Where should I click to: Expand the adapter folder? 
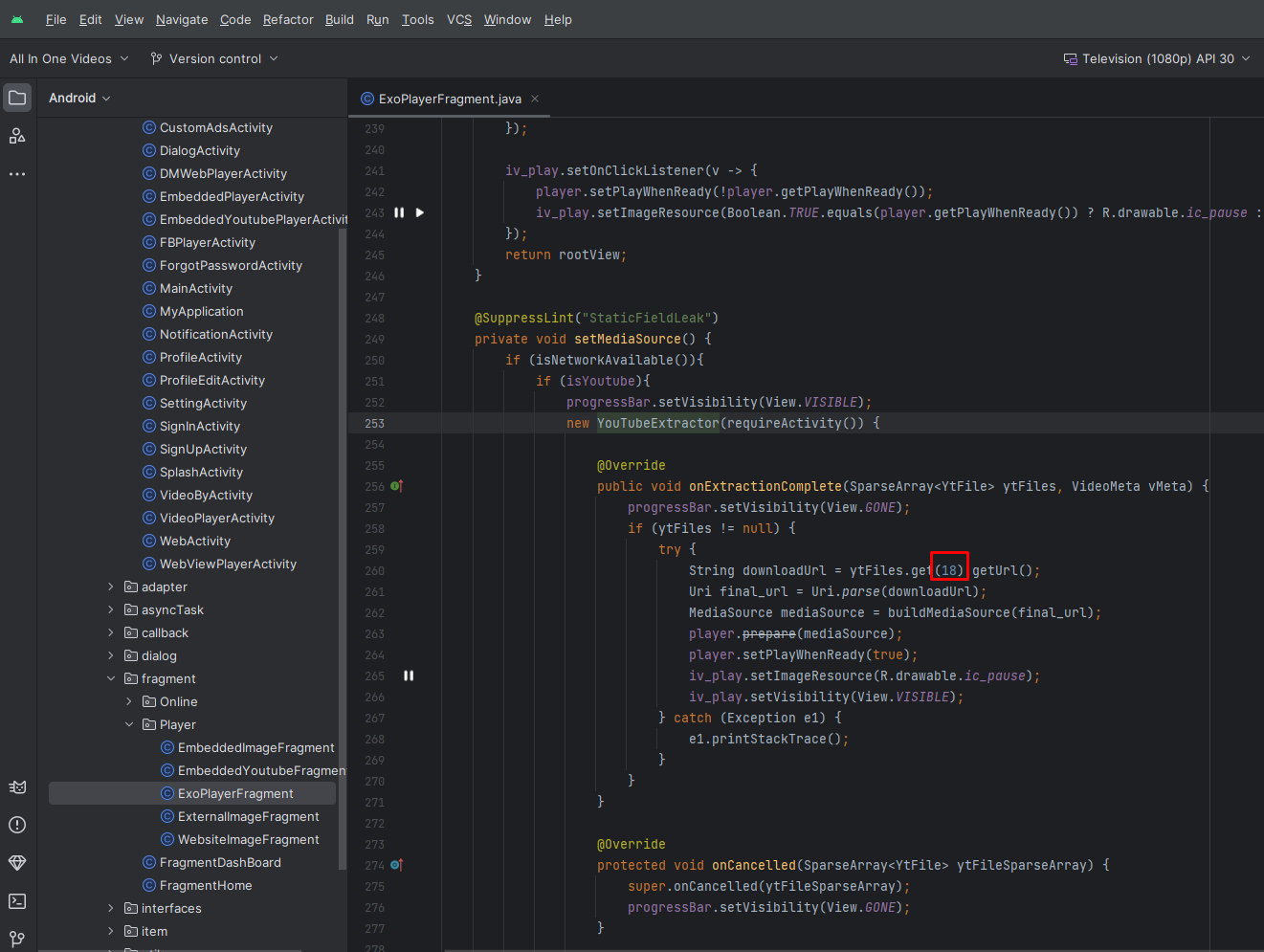[111, 587]
